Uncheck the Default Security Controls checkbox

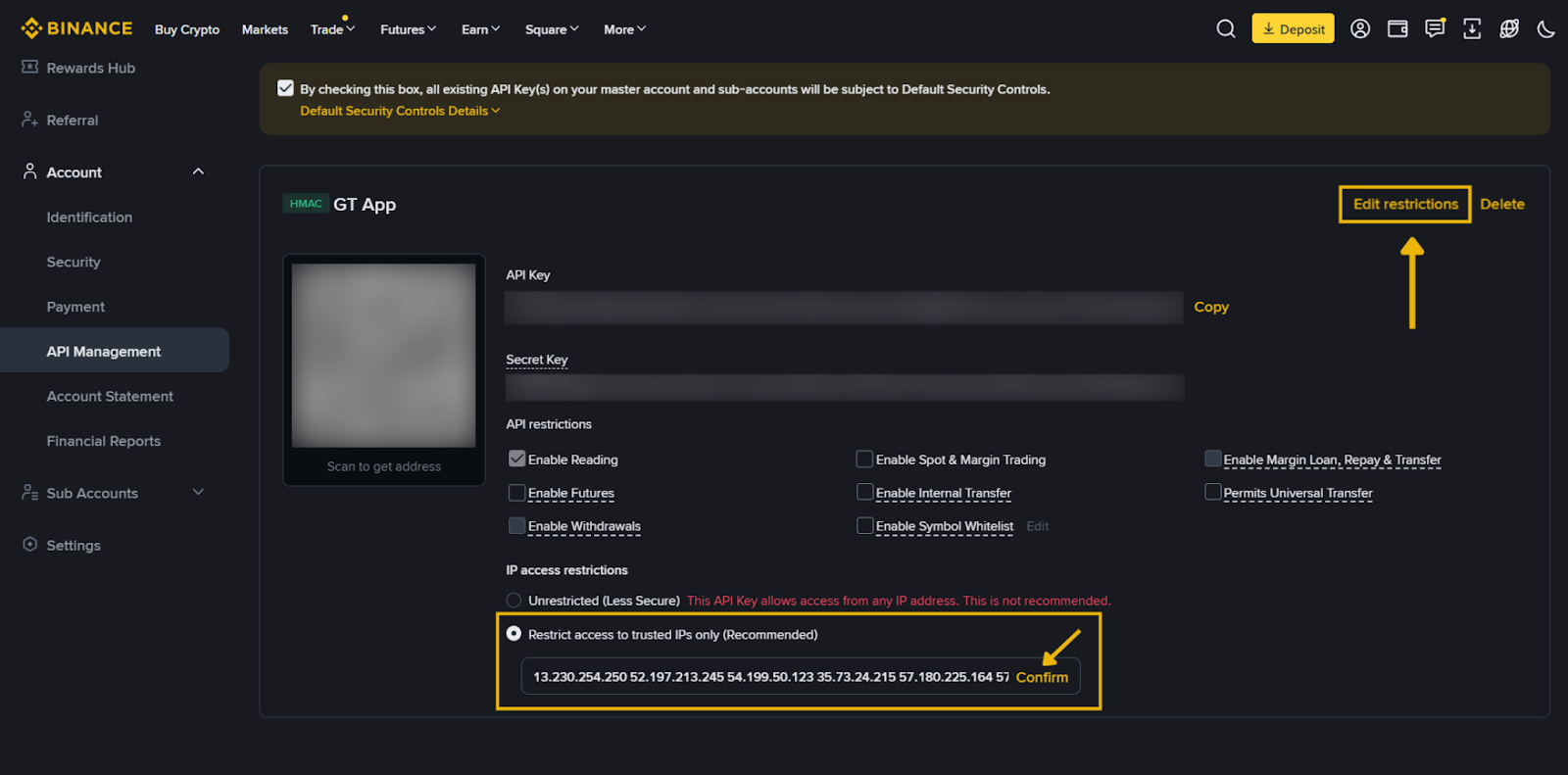pyautogui.click(x=285, y=88)
